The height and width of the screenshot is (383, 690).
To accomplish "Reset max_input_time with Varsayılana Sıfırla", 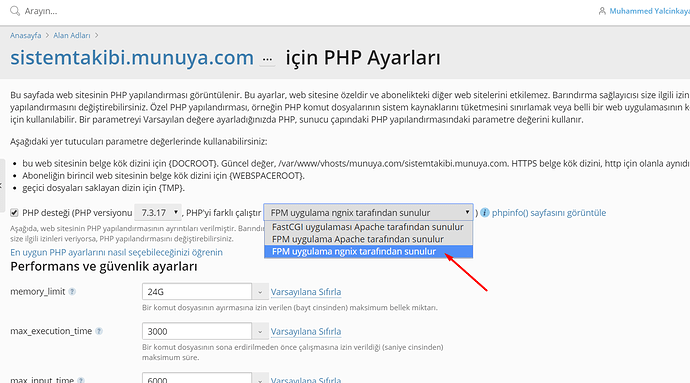I will (306, 379).
